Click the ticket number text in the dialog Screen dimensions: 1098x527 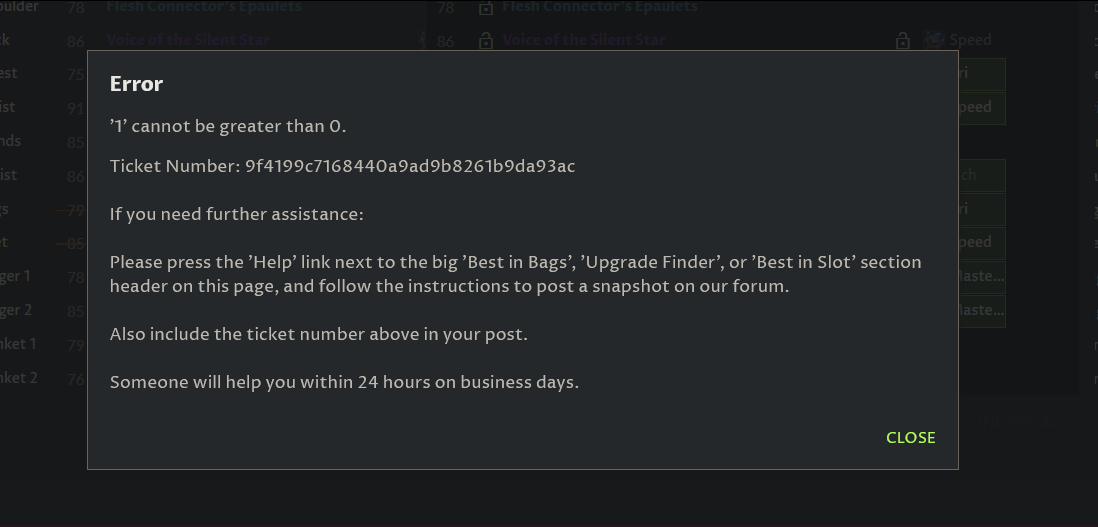click(x=410, y=166)
